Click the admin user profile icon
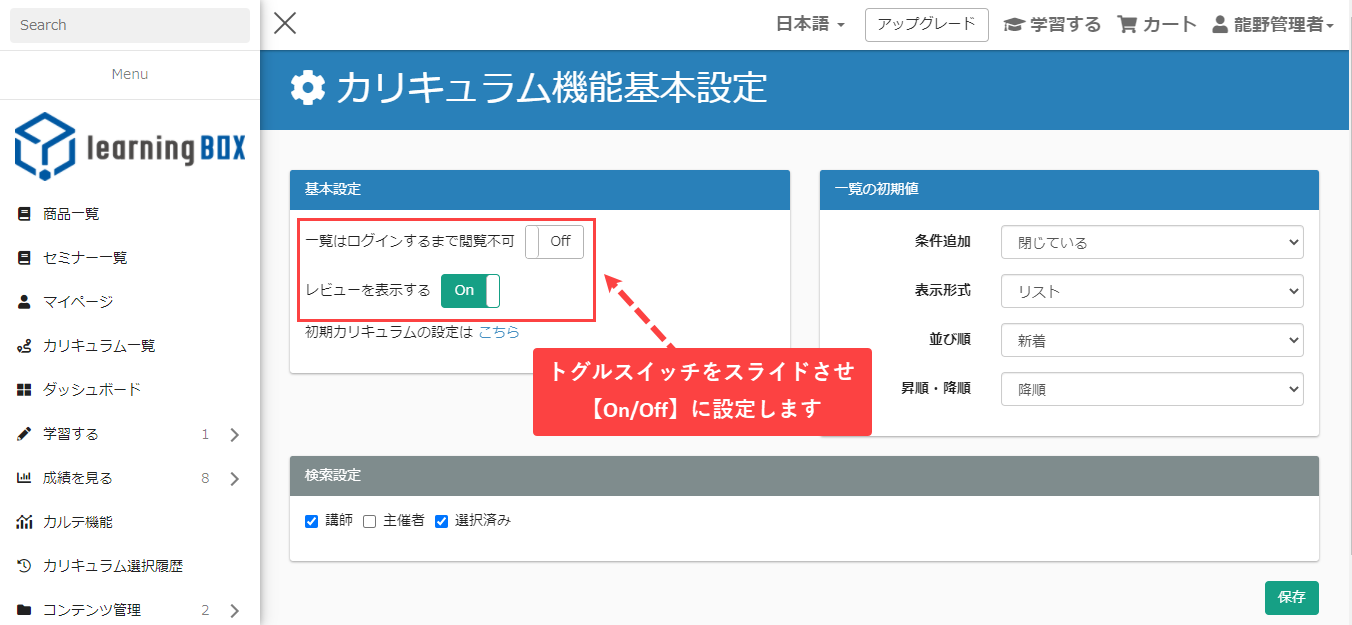The width and height of the screenshot is (1352, 625). pos(1220,25)
